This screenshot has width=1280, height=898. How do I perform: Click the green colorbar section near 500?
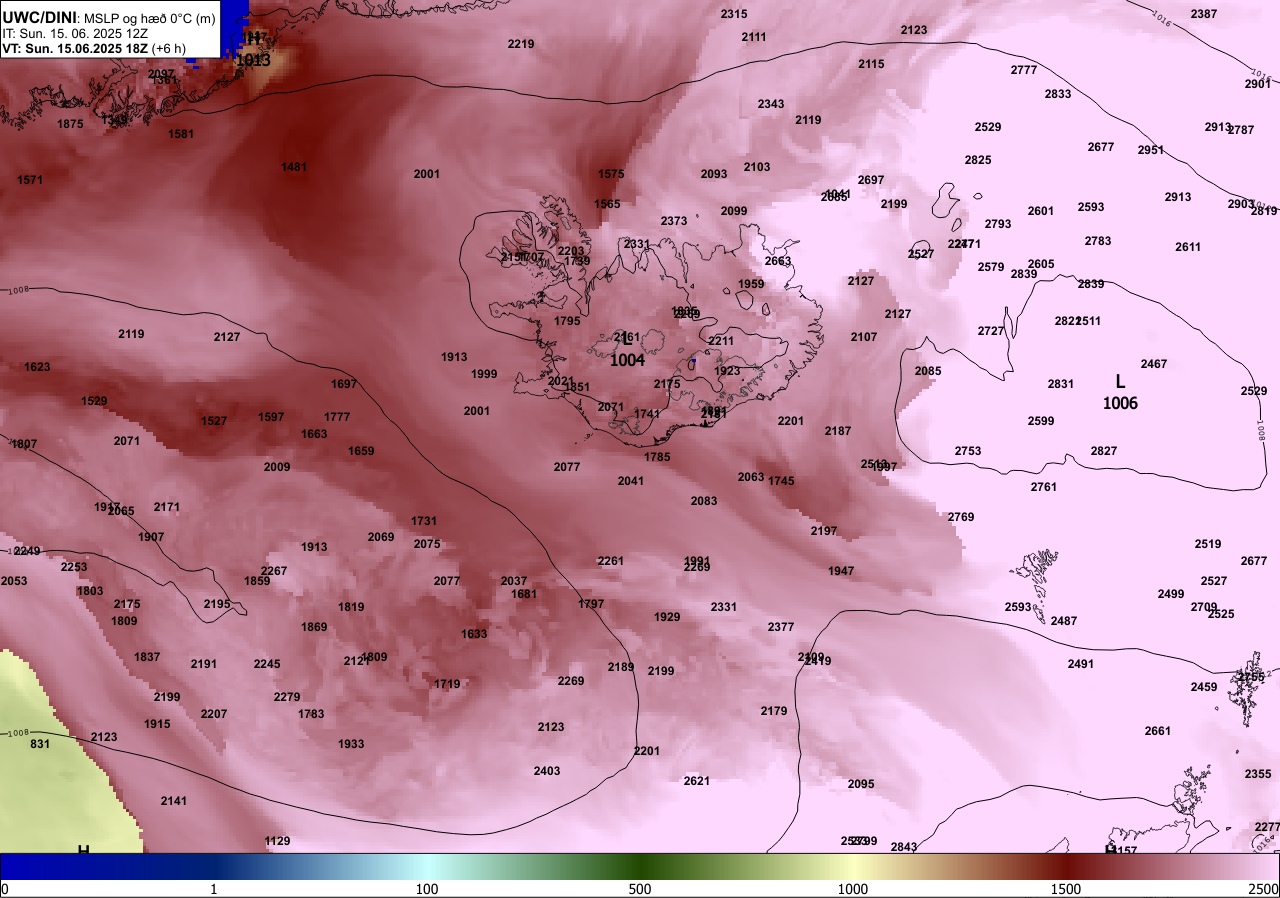tap(640, 866)
